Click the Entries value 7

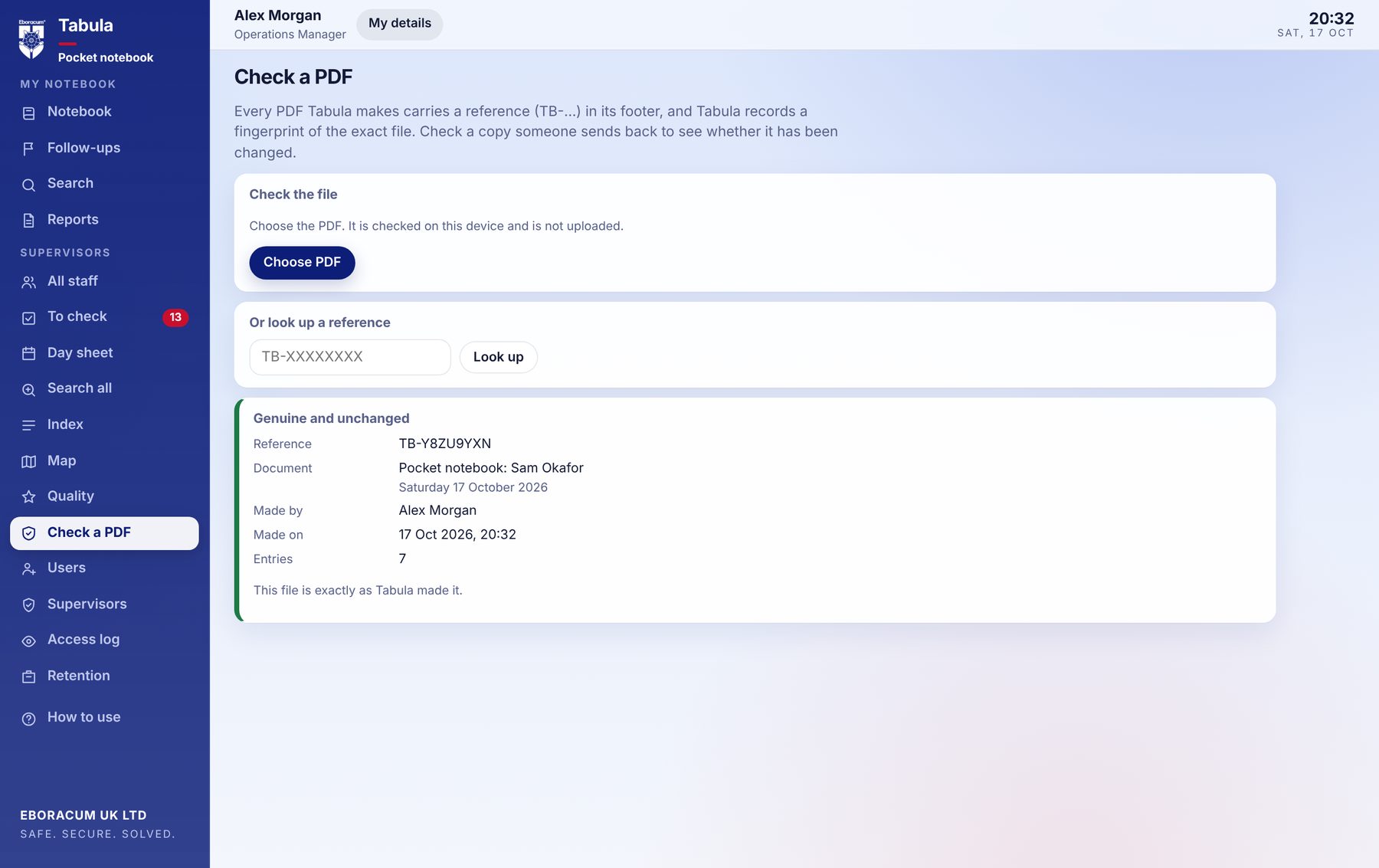point(402,559)
